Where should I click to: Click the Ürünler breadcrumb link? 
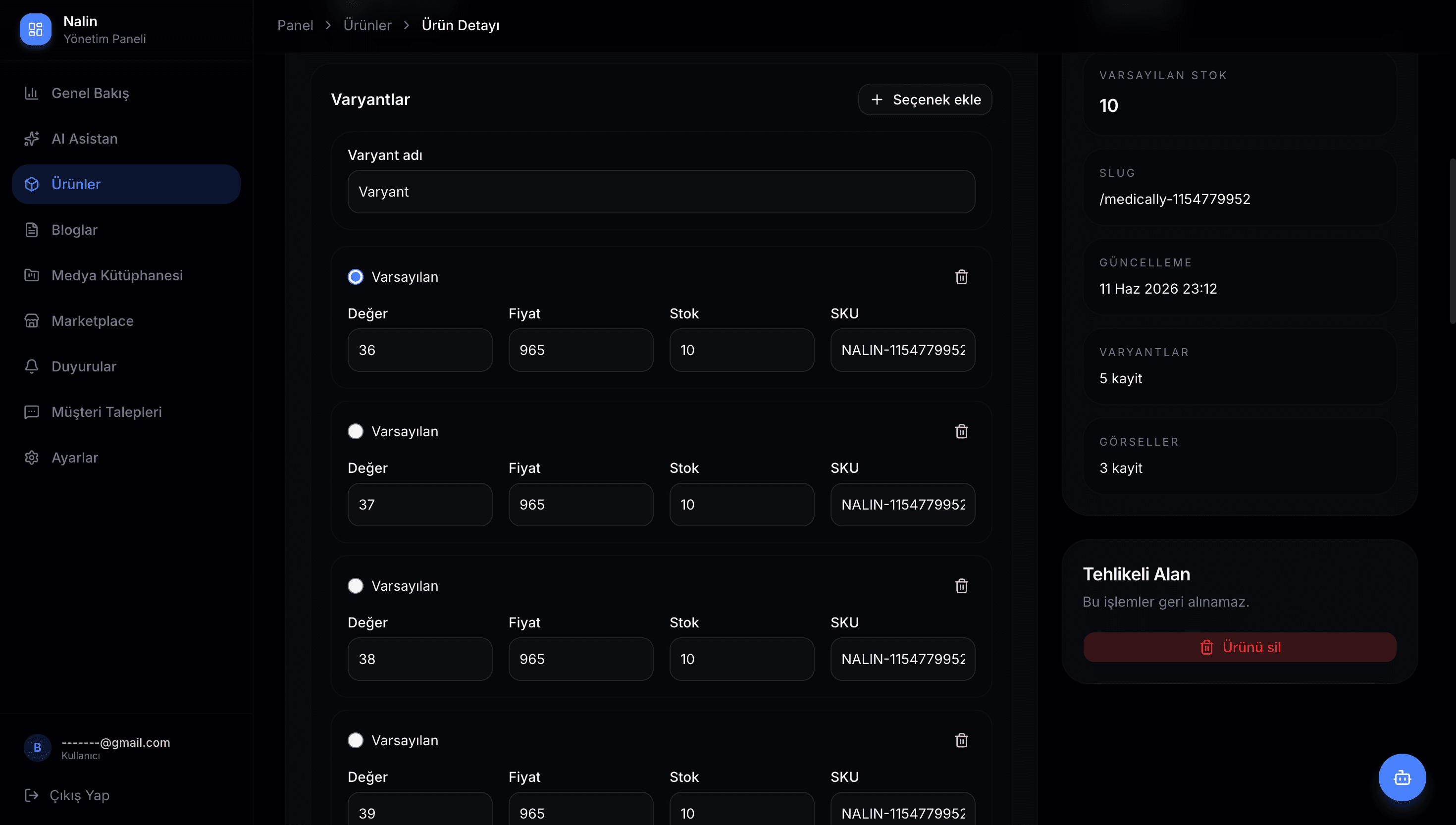tap(367, 25)
